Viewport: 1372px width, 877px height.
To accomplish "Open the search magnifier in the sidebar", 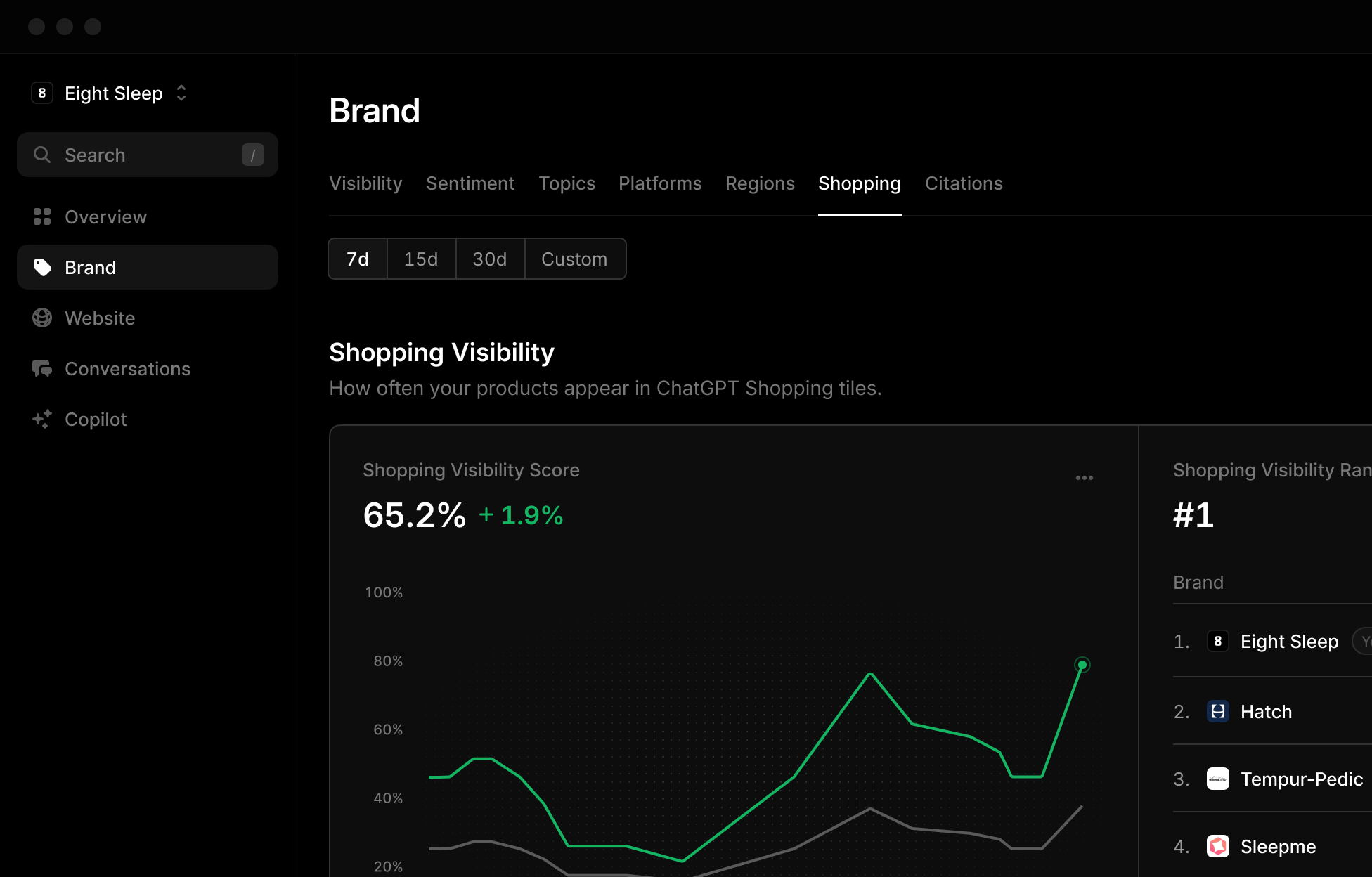I will [42, 155].
